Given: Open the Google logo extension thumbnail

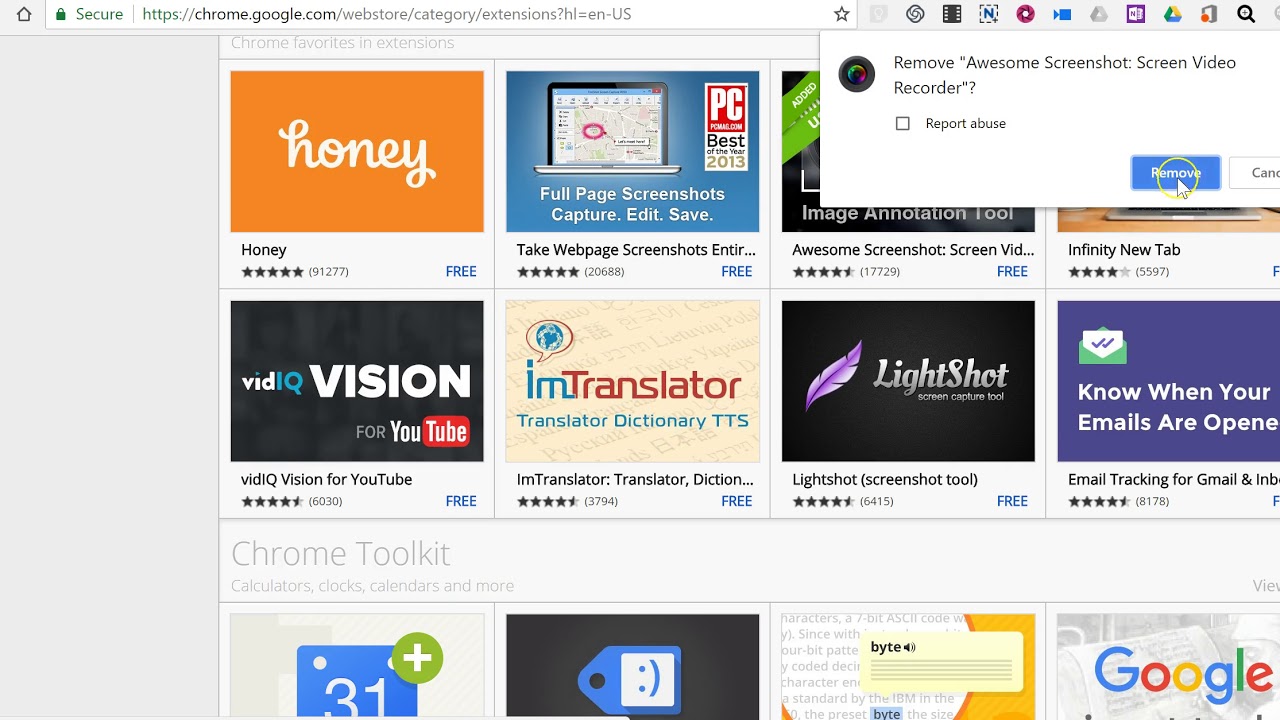Looking at the screenshot, I should click(x=1169, y=666).
